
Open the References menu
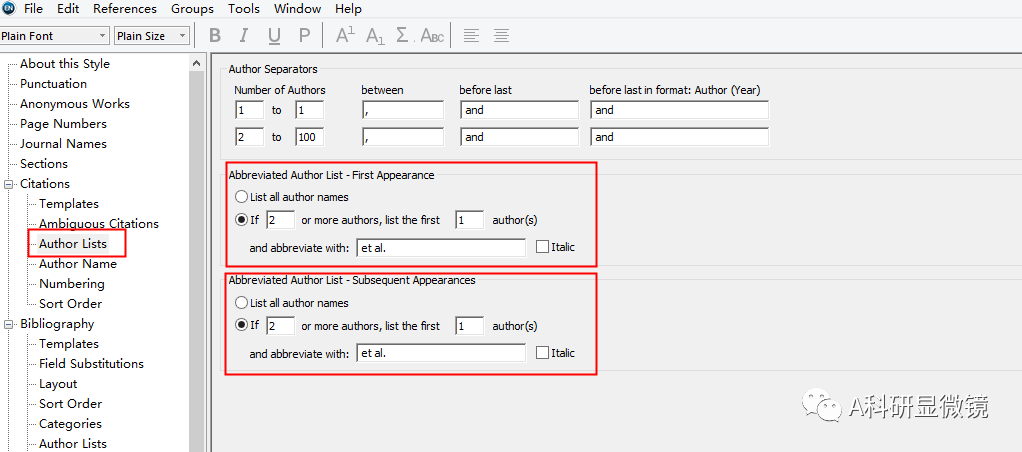pyautogui.click(x=124, y=9)
